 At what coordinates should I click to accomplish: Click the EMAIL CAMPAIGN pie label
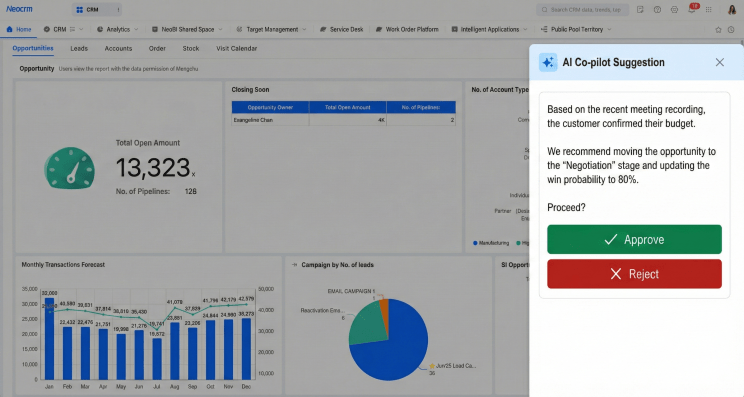pyautogui.click(x=351, y=291)
